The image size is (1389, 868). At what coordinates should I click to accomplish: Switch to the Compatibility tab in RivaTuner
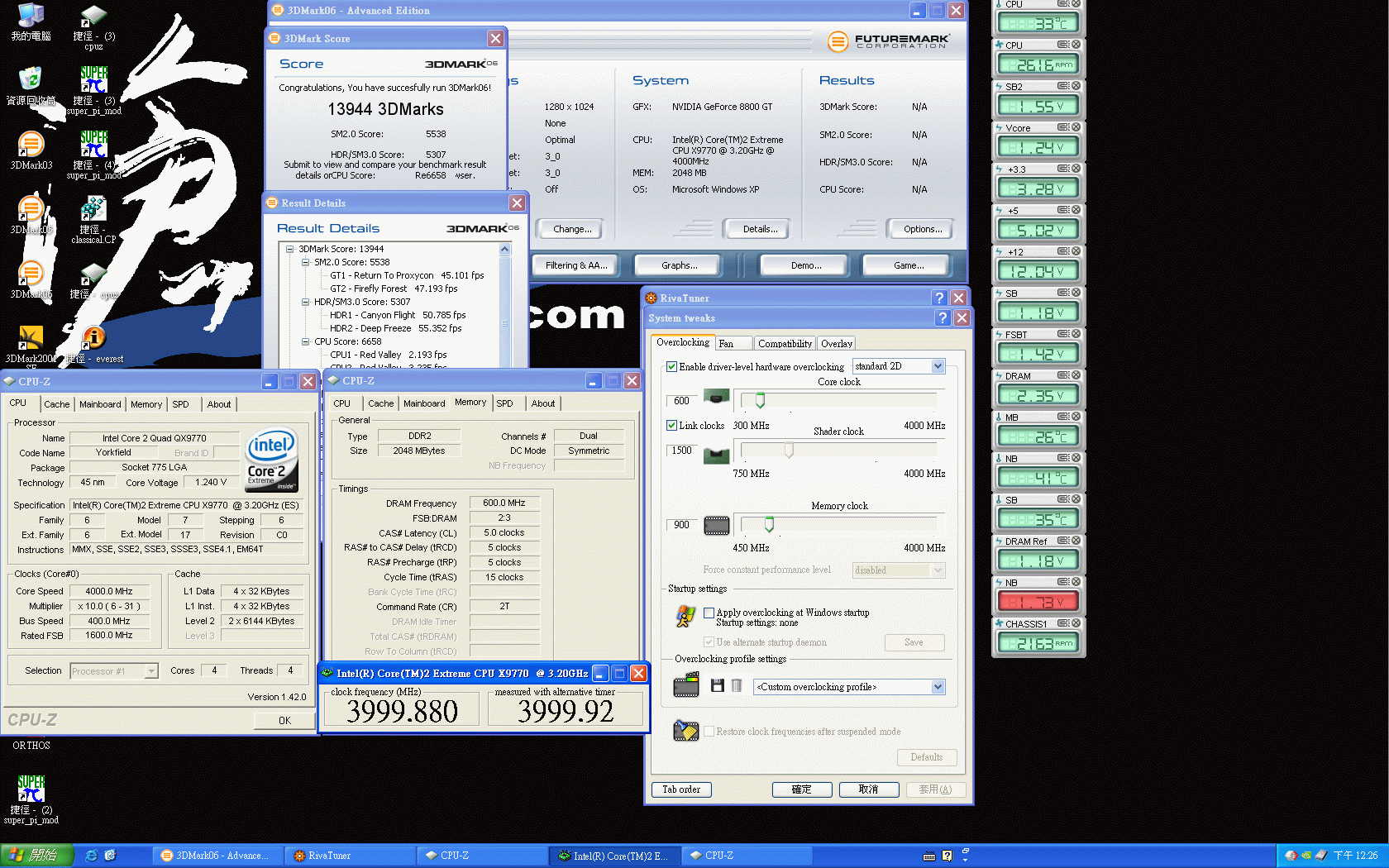click(785, 343)
